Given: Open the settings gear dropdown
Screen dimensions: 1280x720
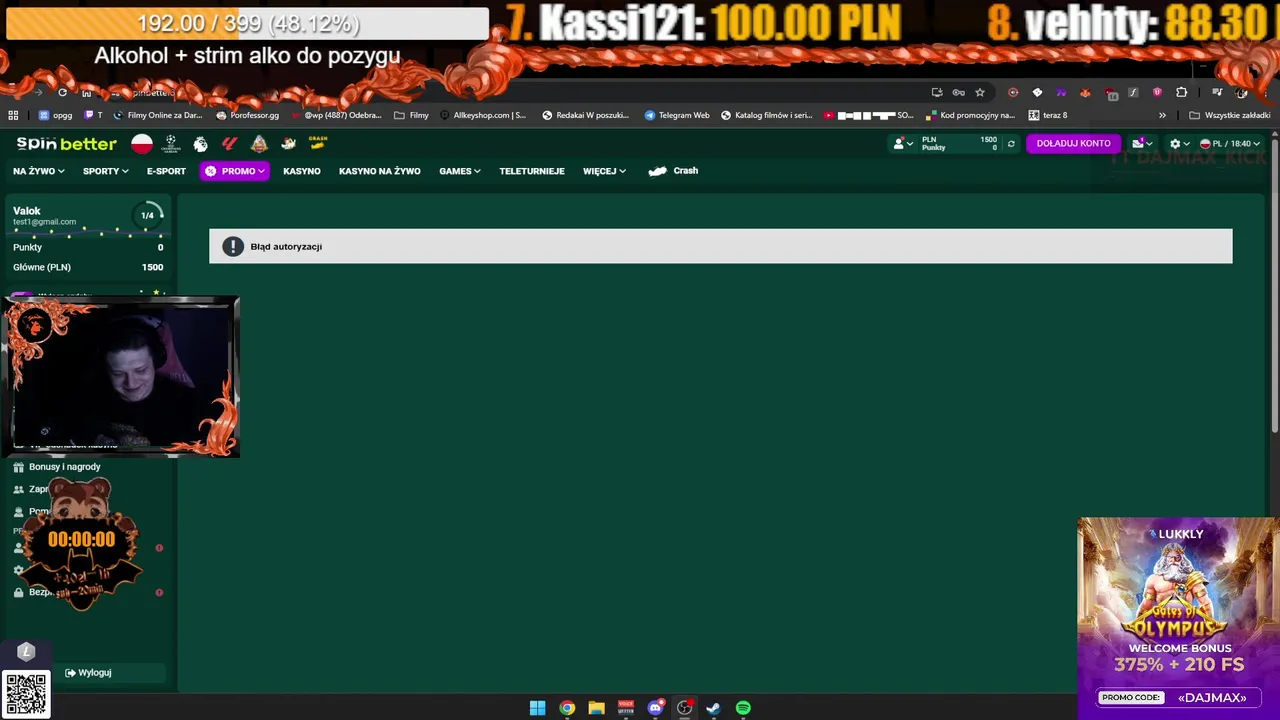Looking at the screenshot, I should (1180, 144).
